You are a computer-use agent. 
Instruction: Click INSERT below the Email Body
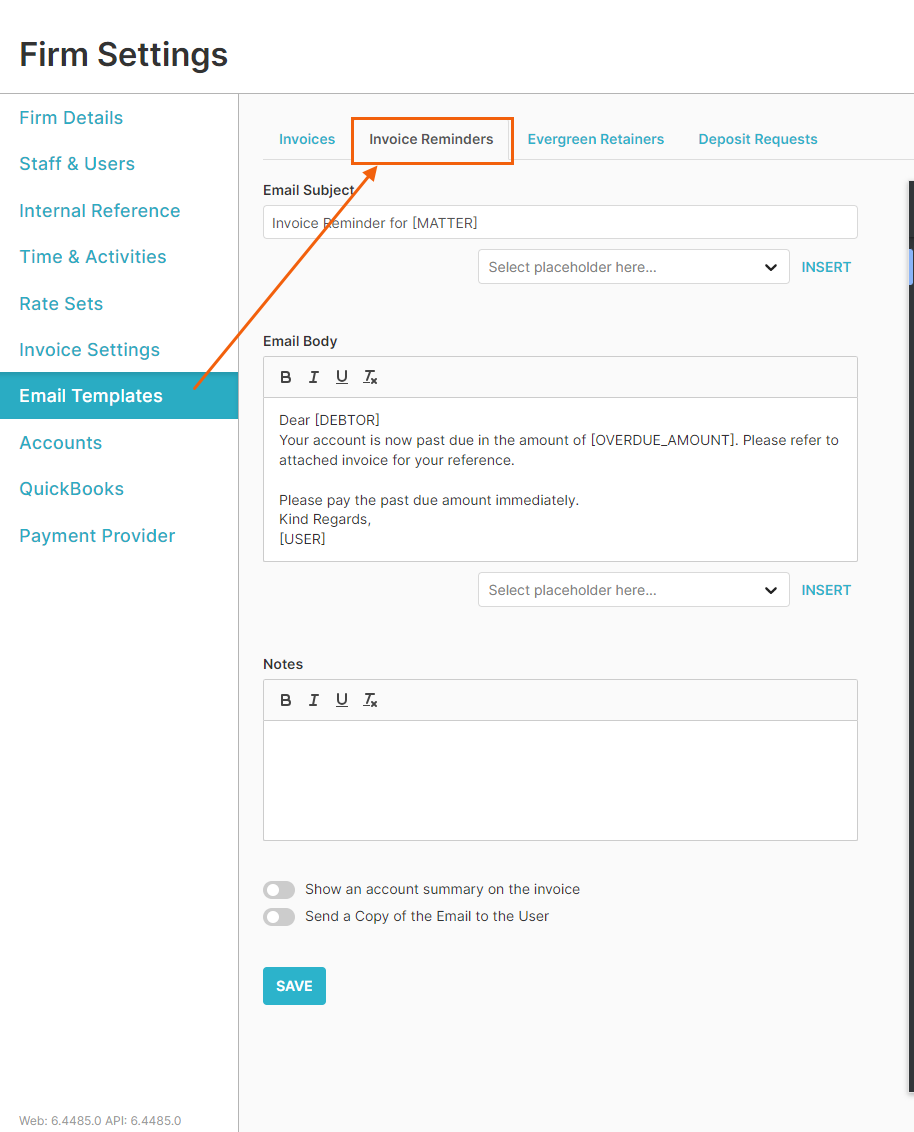[x=826, y=590]
